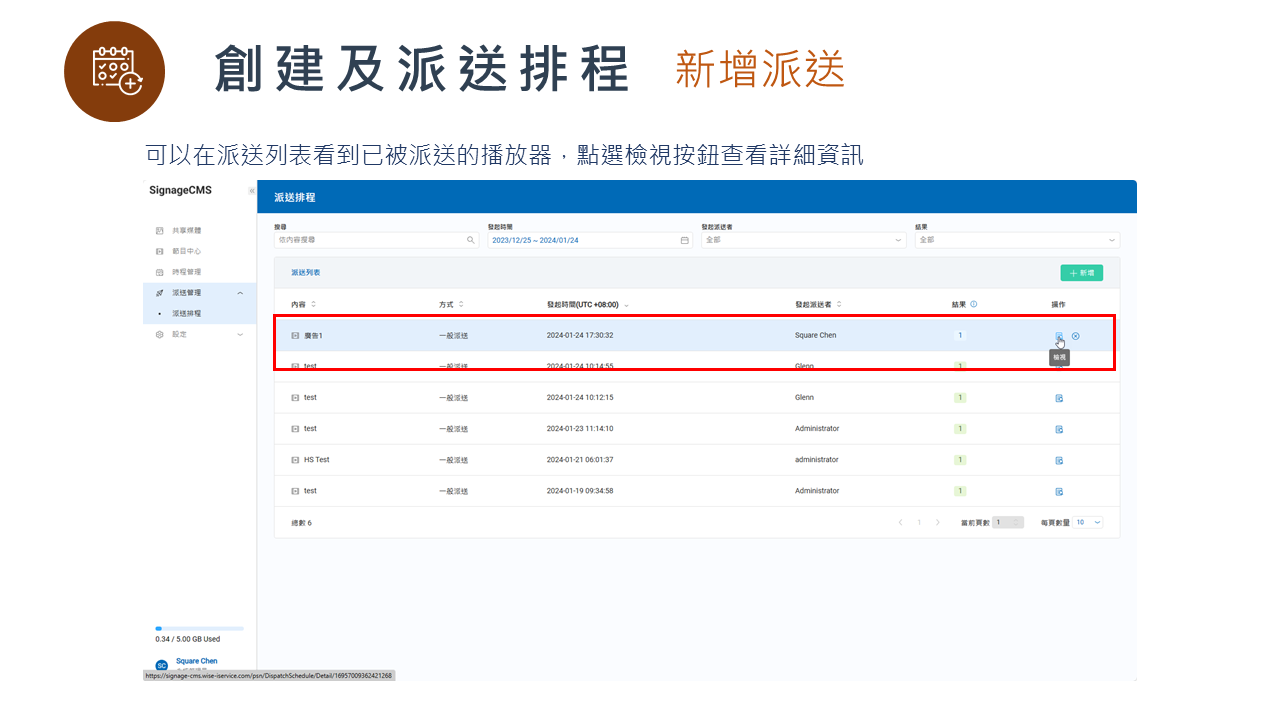The height and width of the screenshot is (720, 1280).
Task: Open the 設定 gear icon
Action: click(160, 333)
